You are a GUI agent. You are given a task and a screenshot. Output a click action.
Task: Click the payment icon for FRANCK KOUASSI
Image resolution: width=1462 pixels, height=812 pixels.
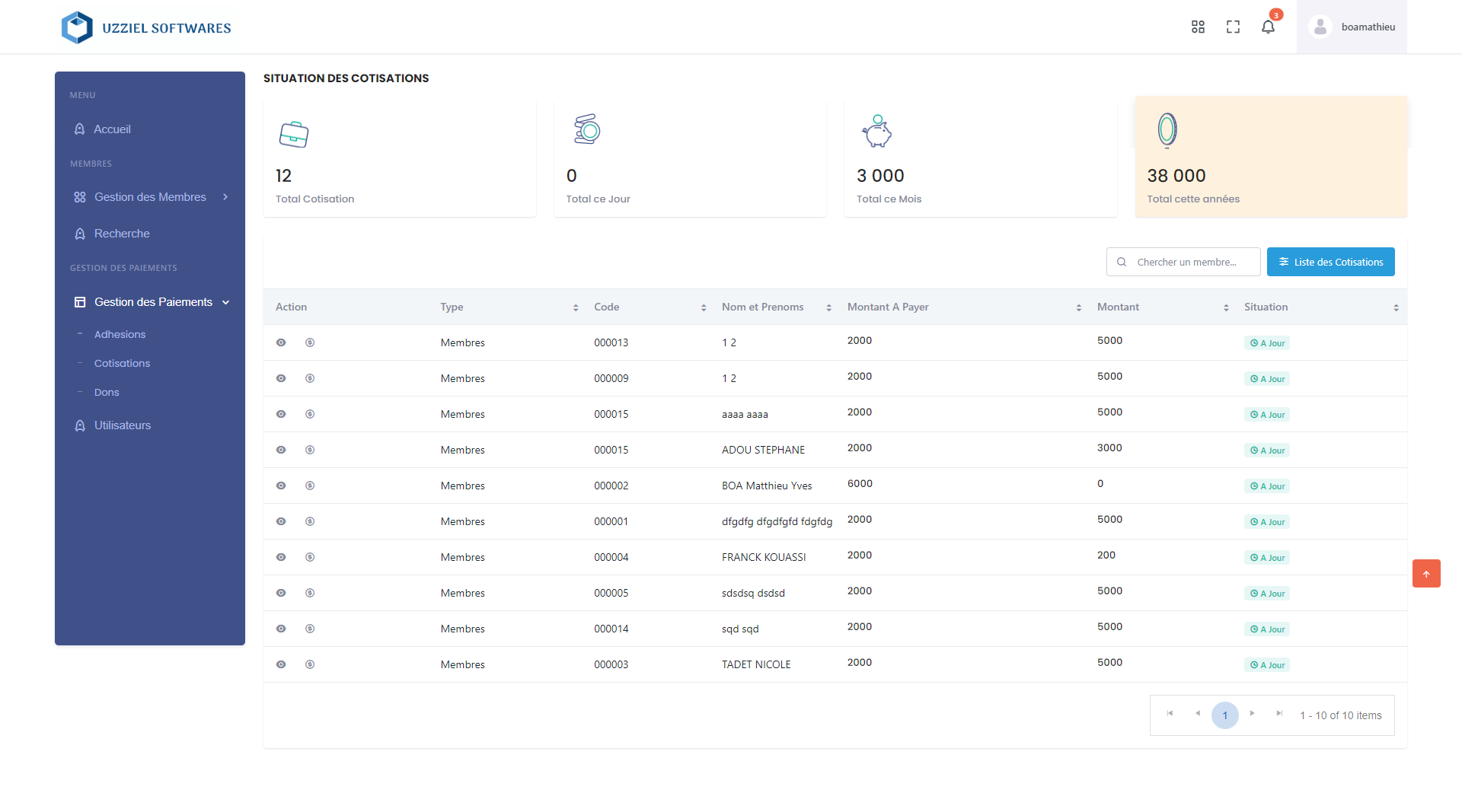[x=310, y=557]
